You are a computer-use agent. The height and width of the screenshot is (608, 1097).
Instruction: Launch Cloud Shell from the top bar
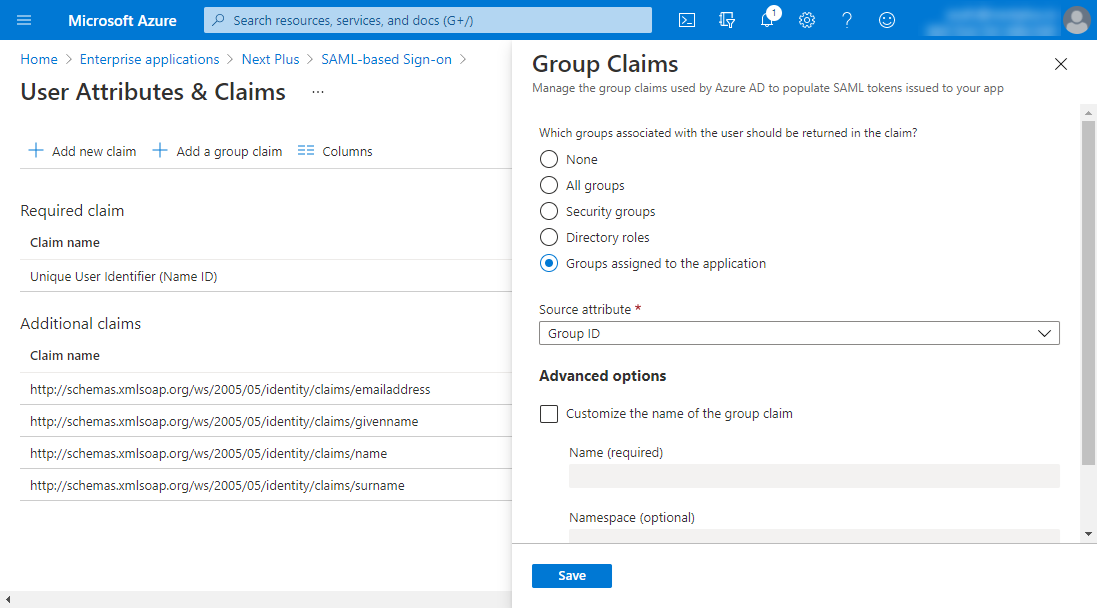[x=687, y=20]
